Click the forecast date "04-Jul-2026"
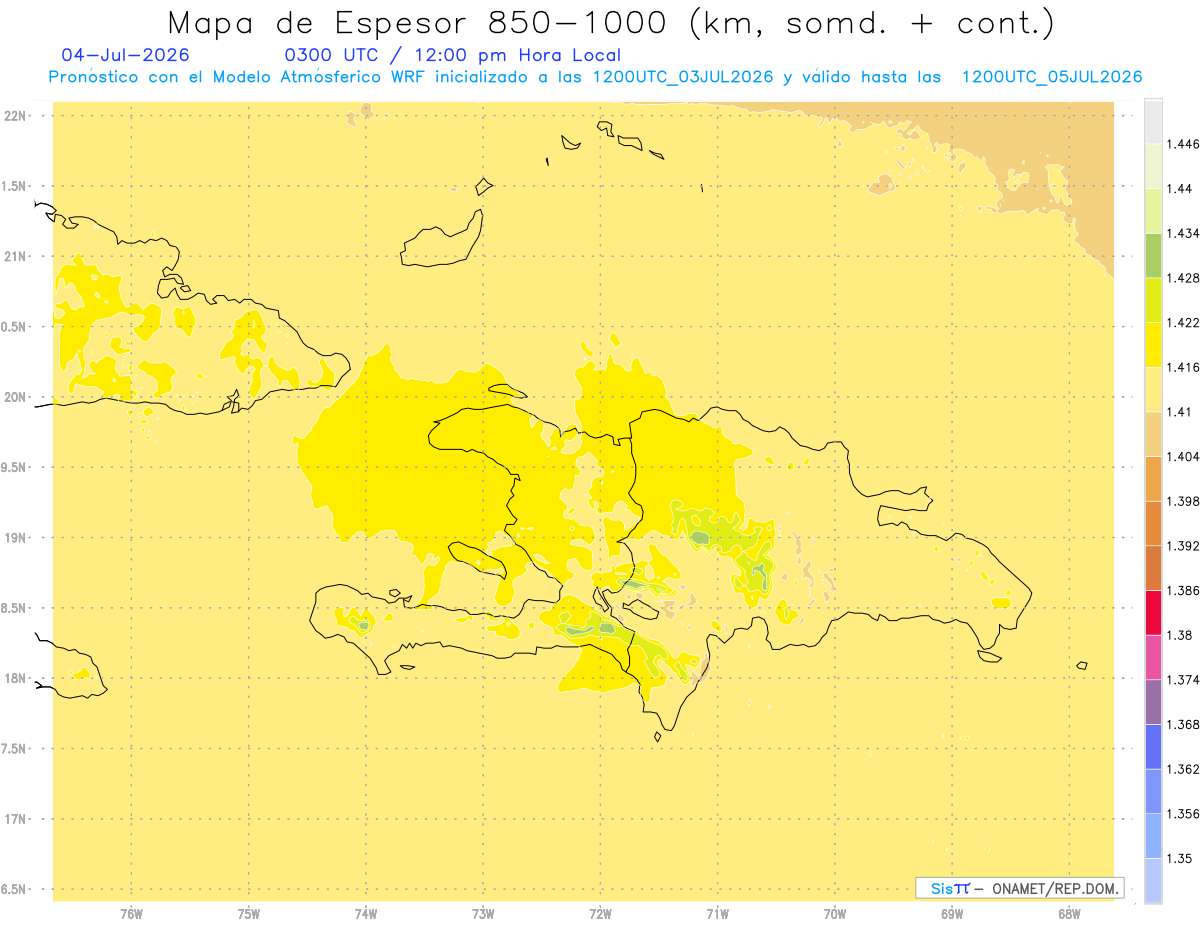This screenshot has height=927, width=1200. click(125, 55)
